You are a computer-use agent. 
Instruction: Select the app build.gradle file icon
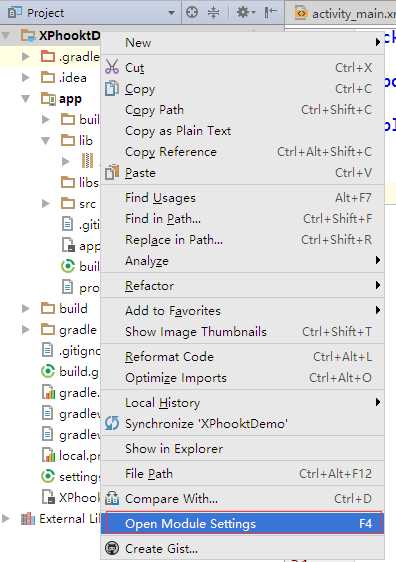point(68,266)
